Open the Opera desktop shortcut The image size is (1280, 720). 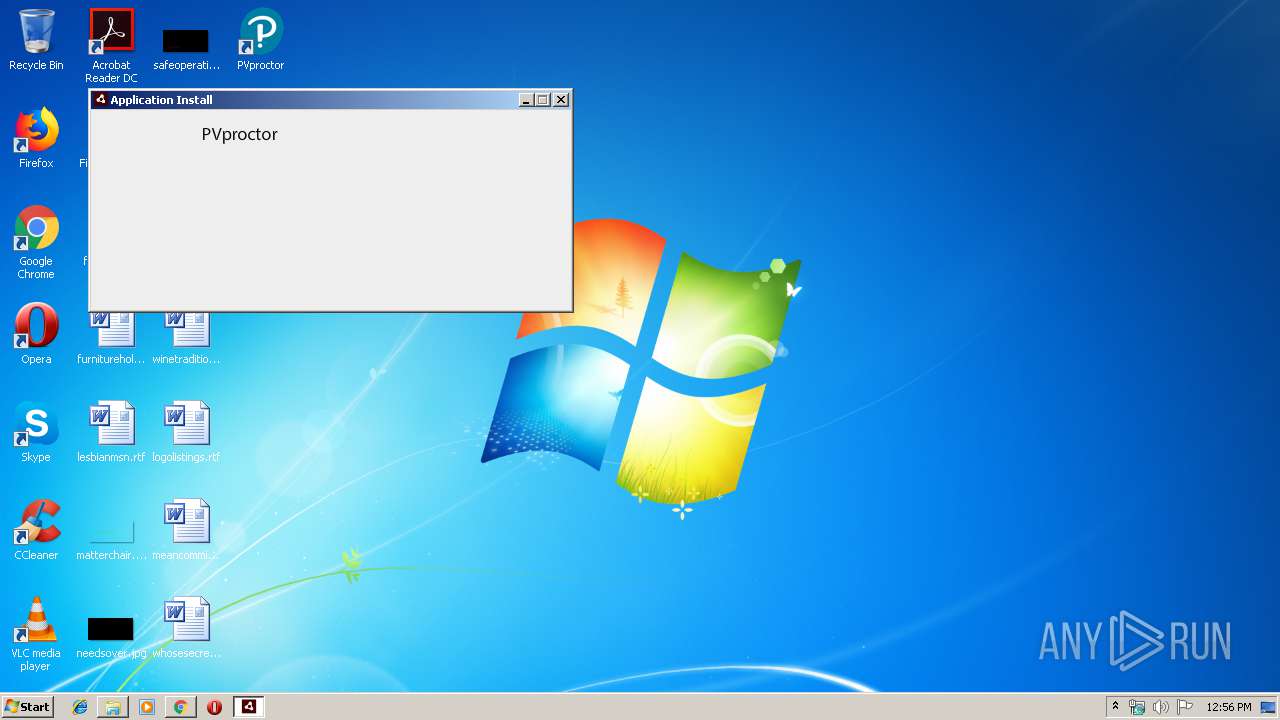[x=36, y=334]
